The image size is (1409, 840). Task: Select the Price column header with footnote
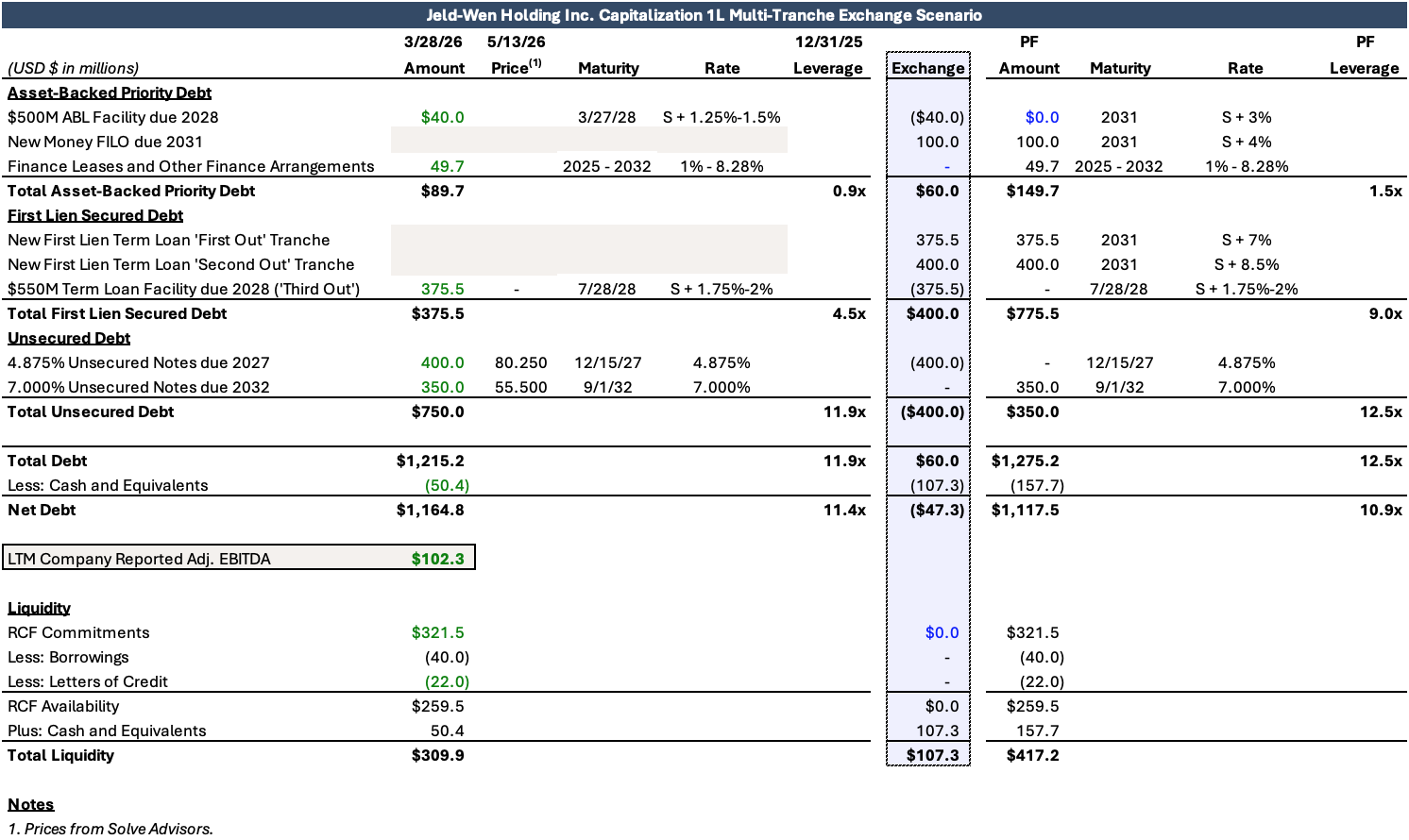[x=517, y=67]
